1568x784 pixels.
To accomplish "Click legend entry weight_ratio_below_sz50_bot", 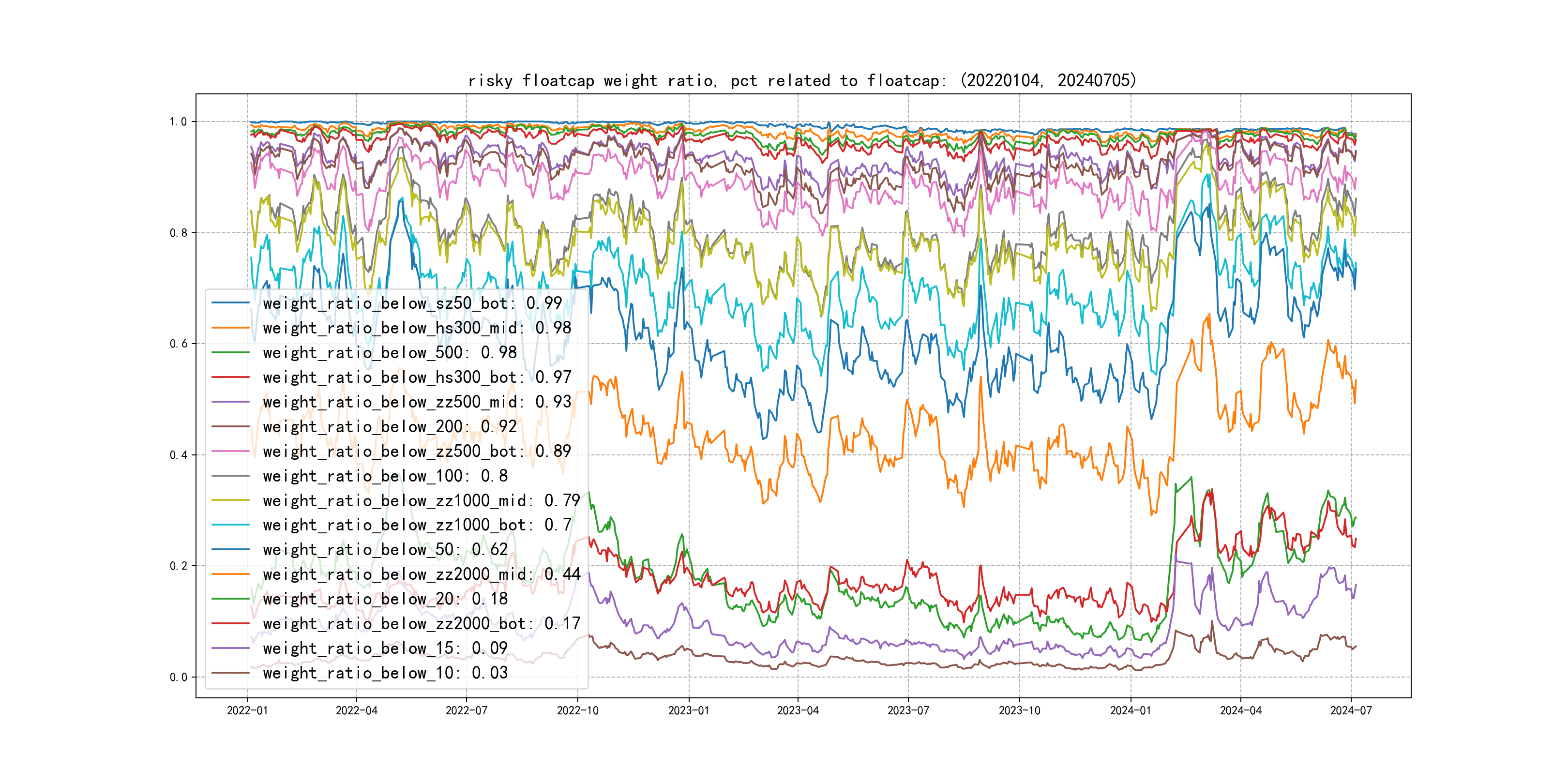I will (411, 303).
